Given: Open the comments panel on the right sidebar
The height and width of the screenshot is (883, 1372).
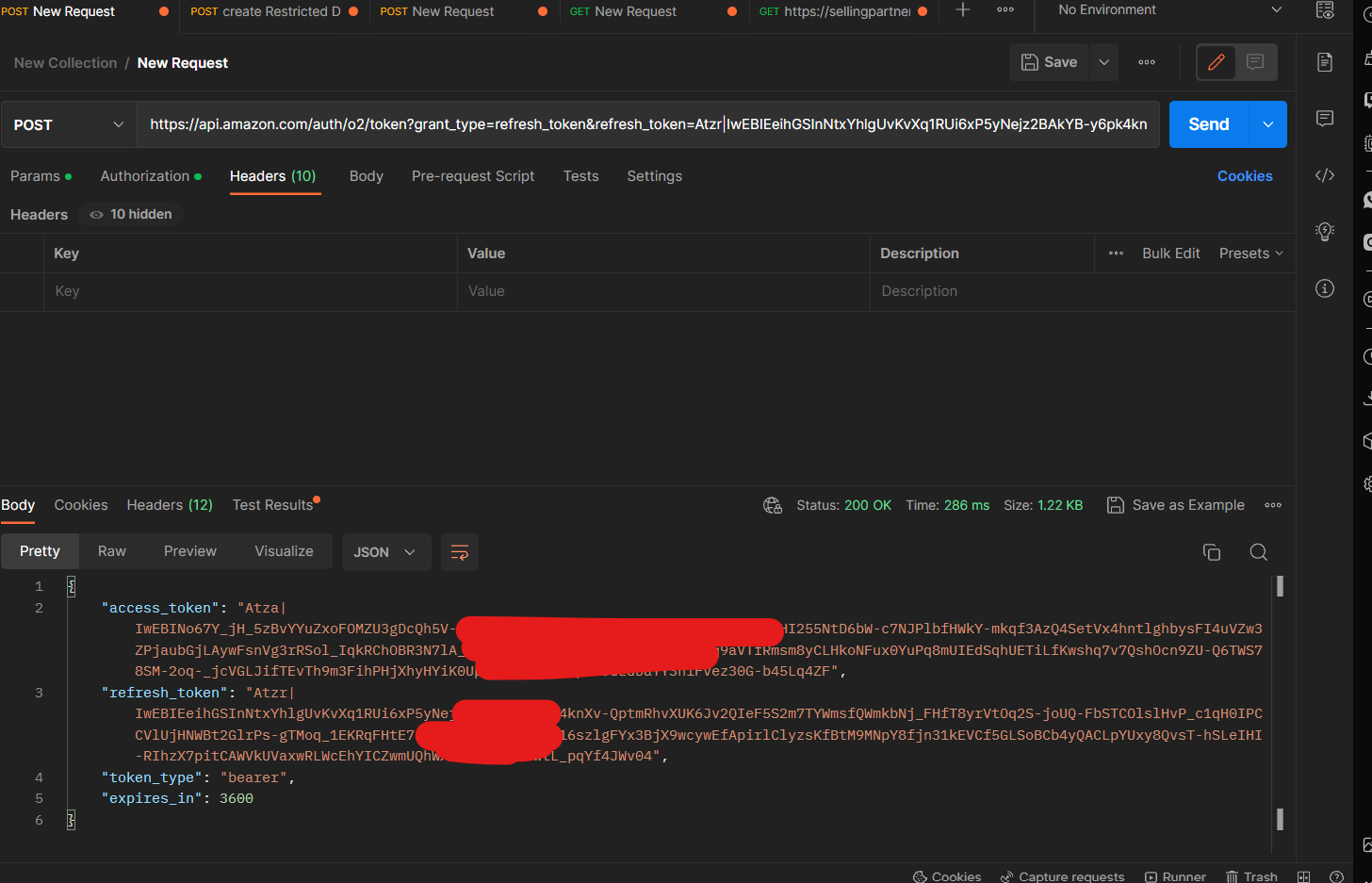Looking at the screenshot, I should click(1325, 119).
